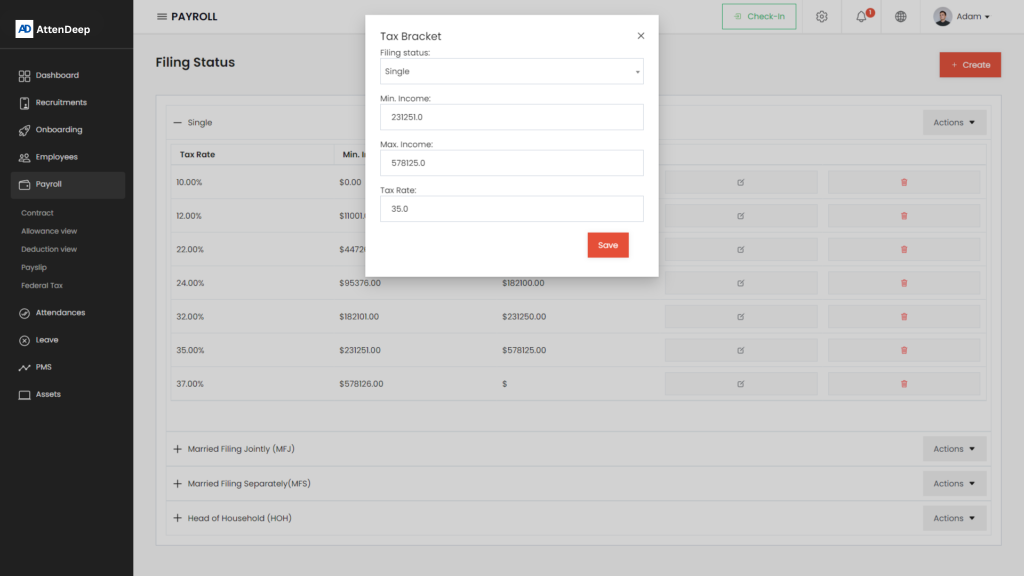This screenshot has height=576, width=1024.
Task: Delete the 37.00% tax rate row
Action: pyautogui.click(x=904, y=384)
